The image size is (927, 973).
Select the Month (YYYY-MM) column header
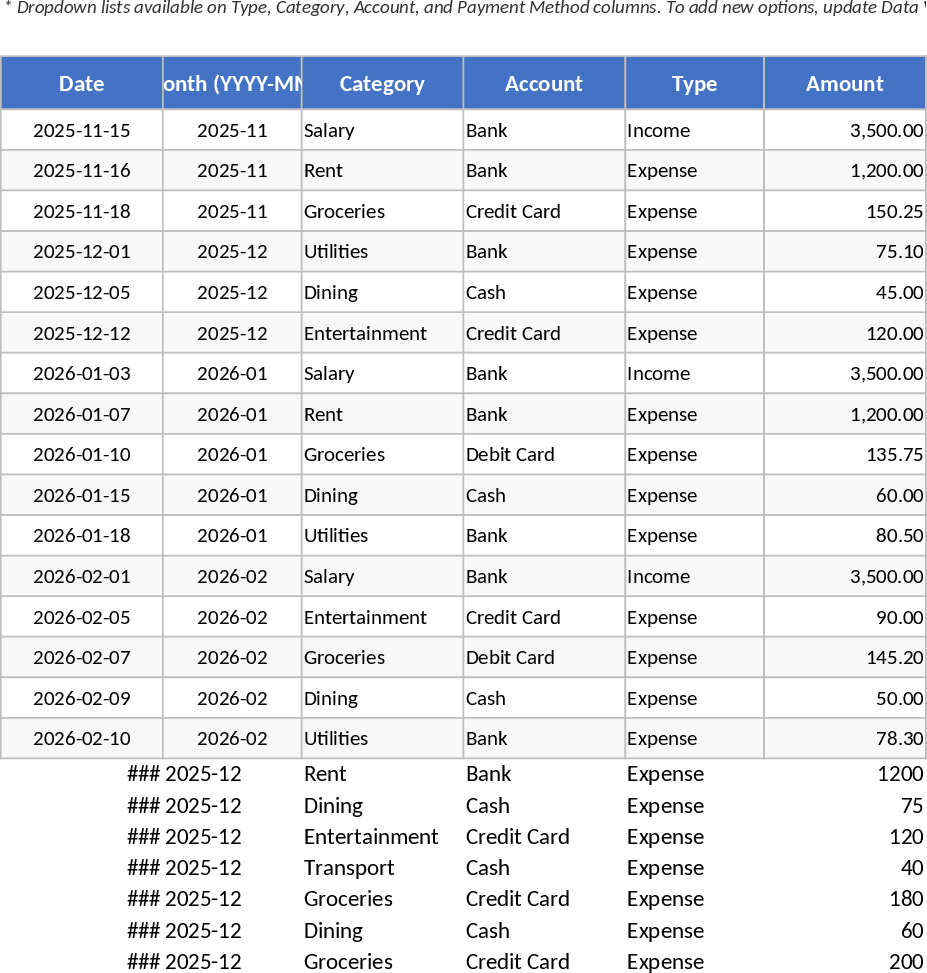(x=232, y=84)
